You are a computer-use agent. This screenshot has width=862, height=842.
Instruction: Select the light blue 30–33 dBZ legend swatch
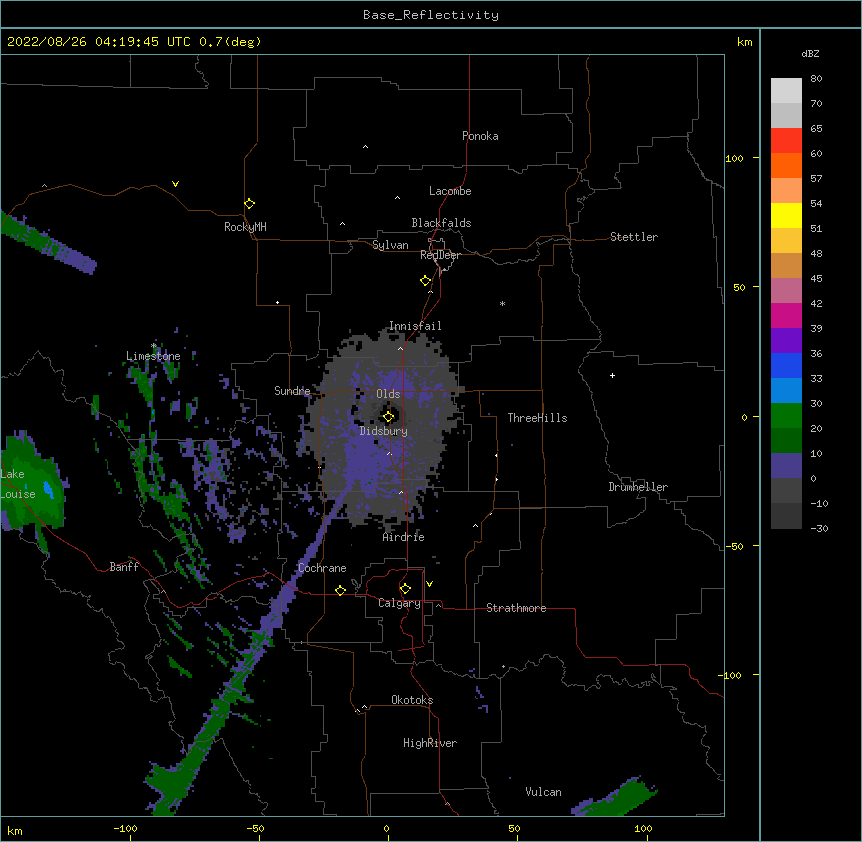click(786, 391)
